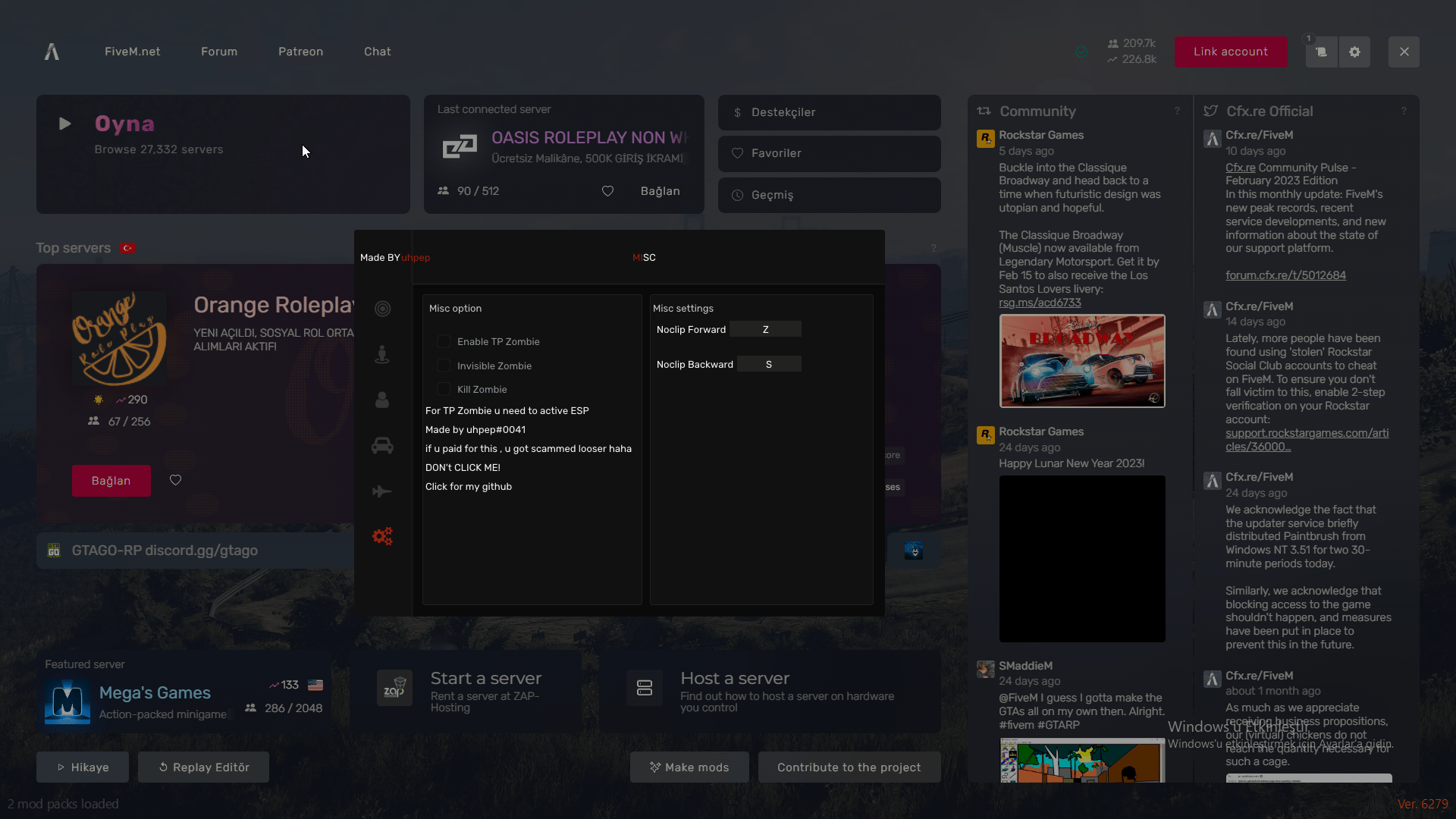Viewport: 1456px width, 819px height.
Task: Open the airplane sidebar tab
Action: (382, 491)
